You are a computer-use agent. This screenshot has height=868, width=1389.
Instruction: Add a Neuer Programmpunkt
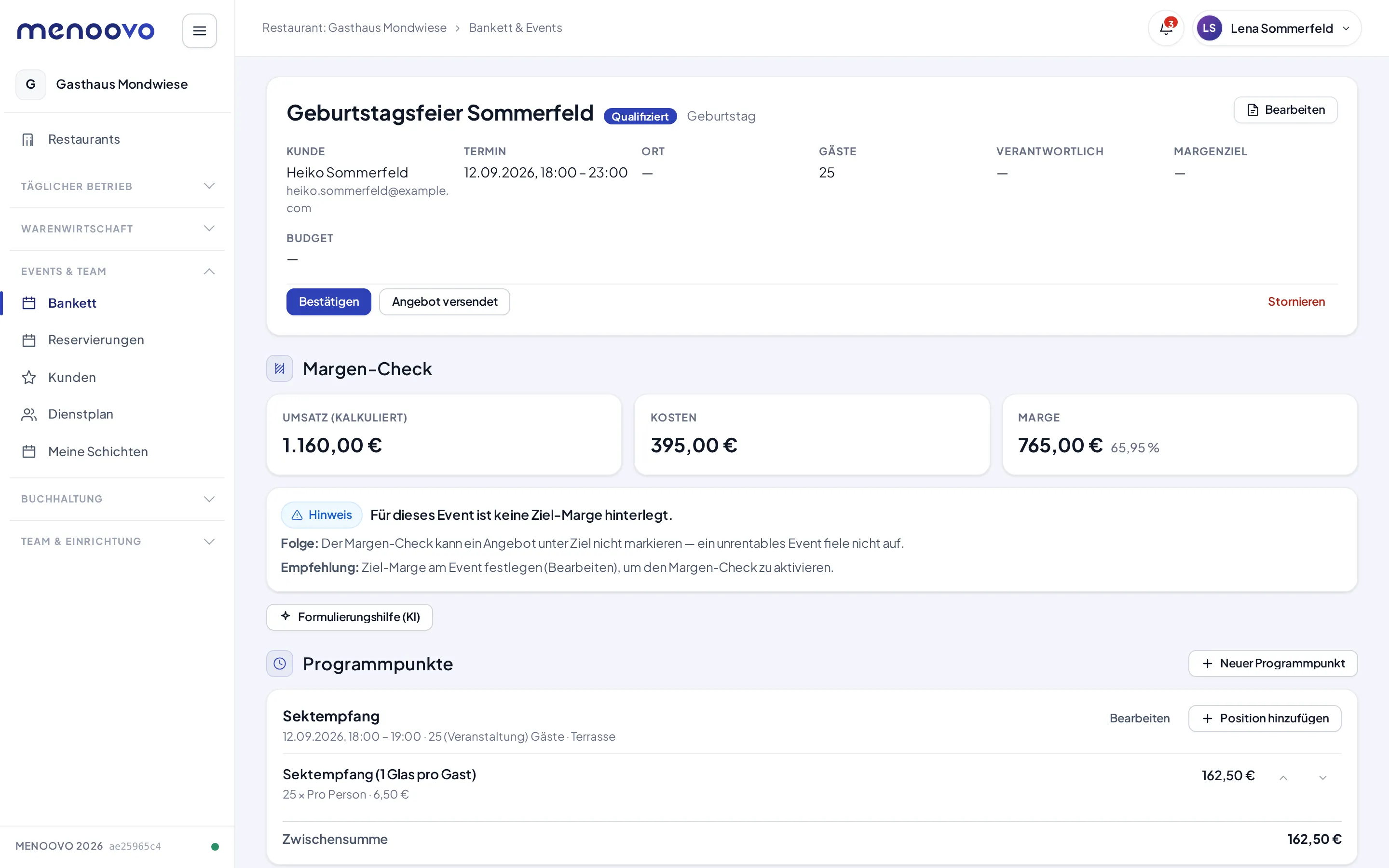tap(1272, 664)
